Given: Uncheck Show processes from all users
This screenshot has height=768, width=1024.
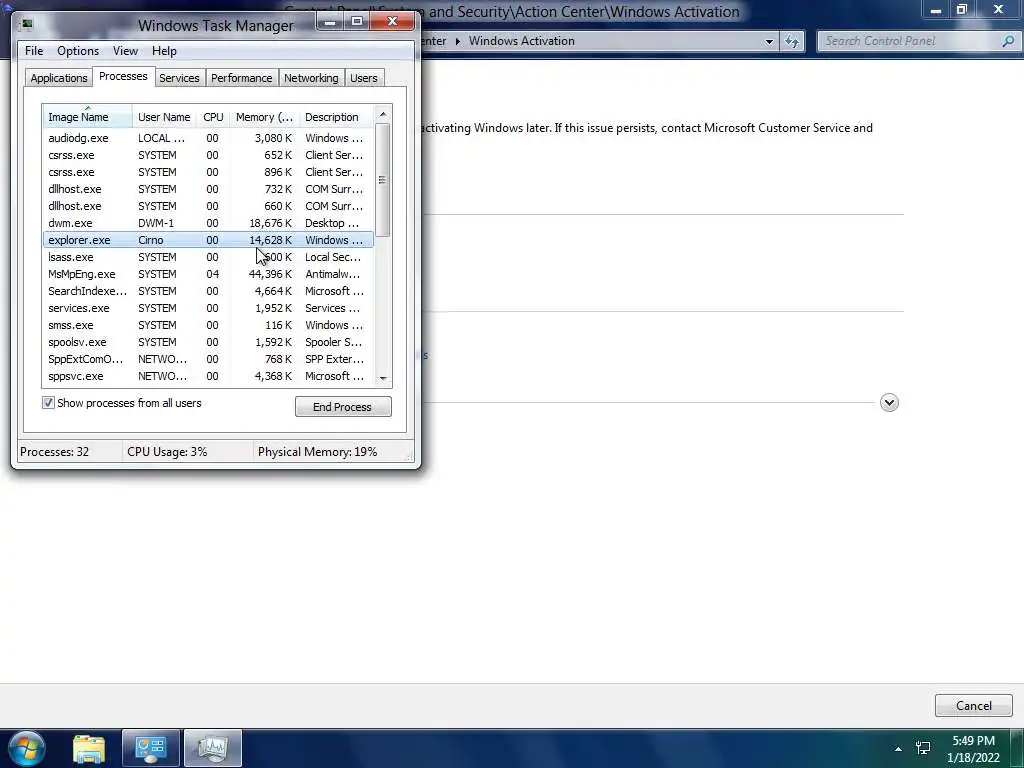Looking at the screenshot, I should click(x=48, y=403).
